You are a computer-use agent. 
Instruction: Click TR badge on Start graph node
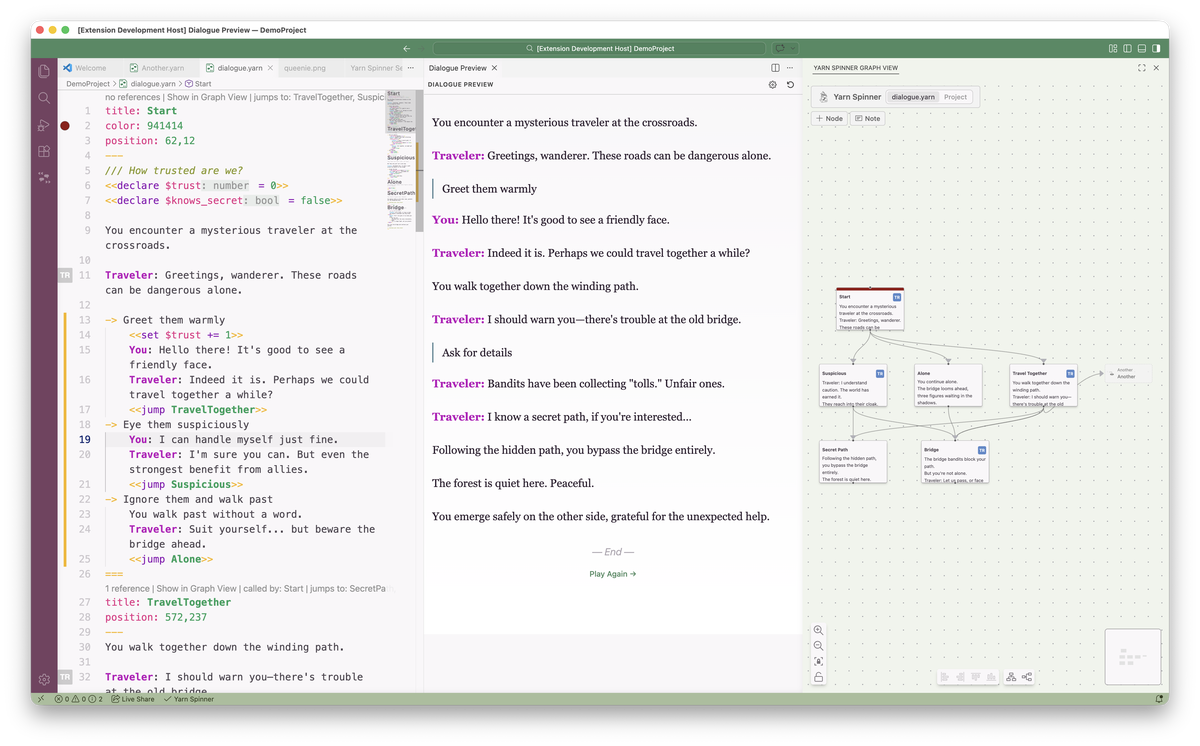(897, 298)
